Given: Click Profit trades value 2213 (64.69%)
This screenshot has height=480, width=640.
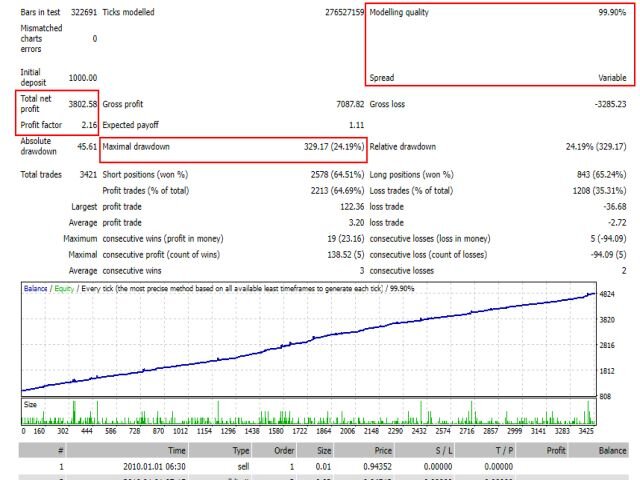Looking at the screenshot, I should 337,191.
